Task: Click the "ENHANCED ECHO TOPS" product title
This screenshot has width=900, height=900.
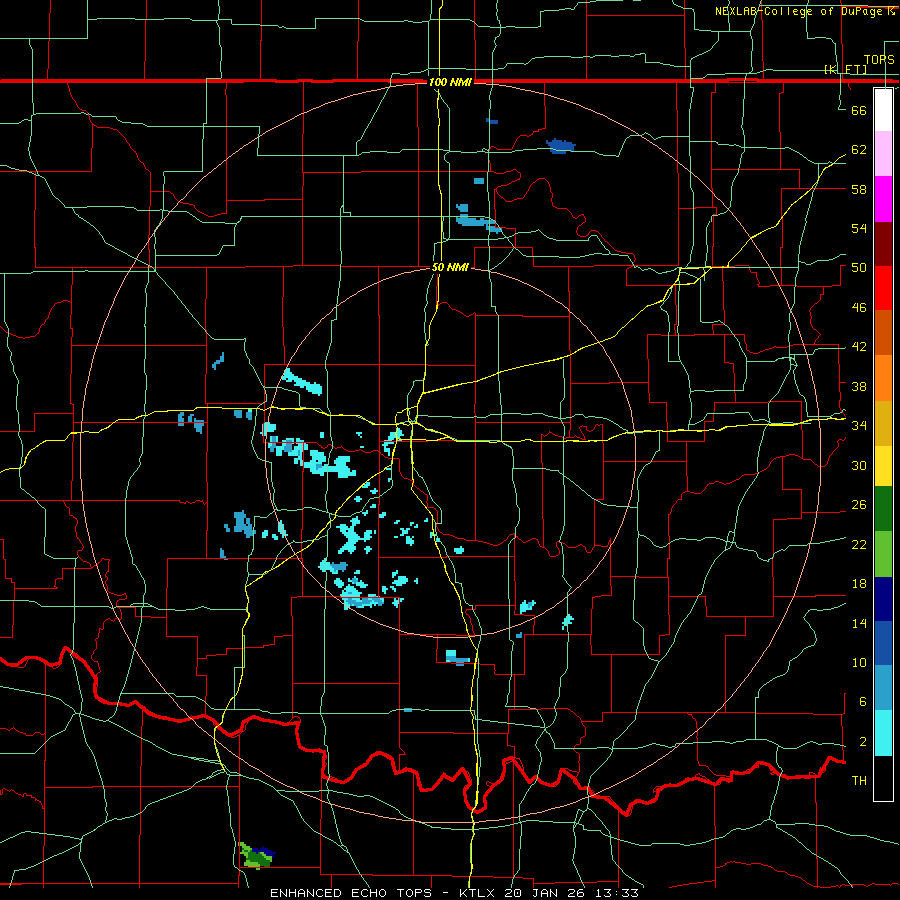Action: (x=351, y=893)
